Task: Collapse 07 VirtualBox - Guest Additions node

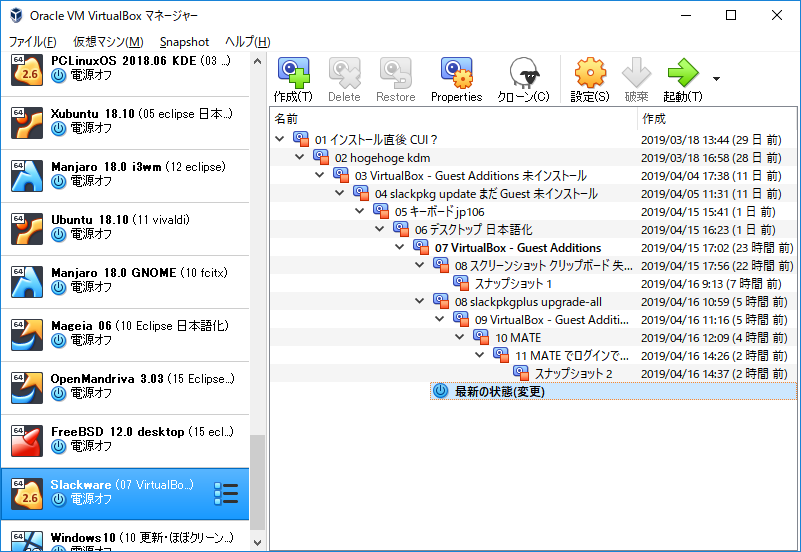Action: [x=399, y=247]
